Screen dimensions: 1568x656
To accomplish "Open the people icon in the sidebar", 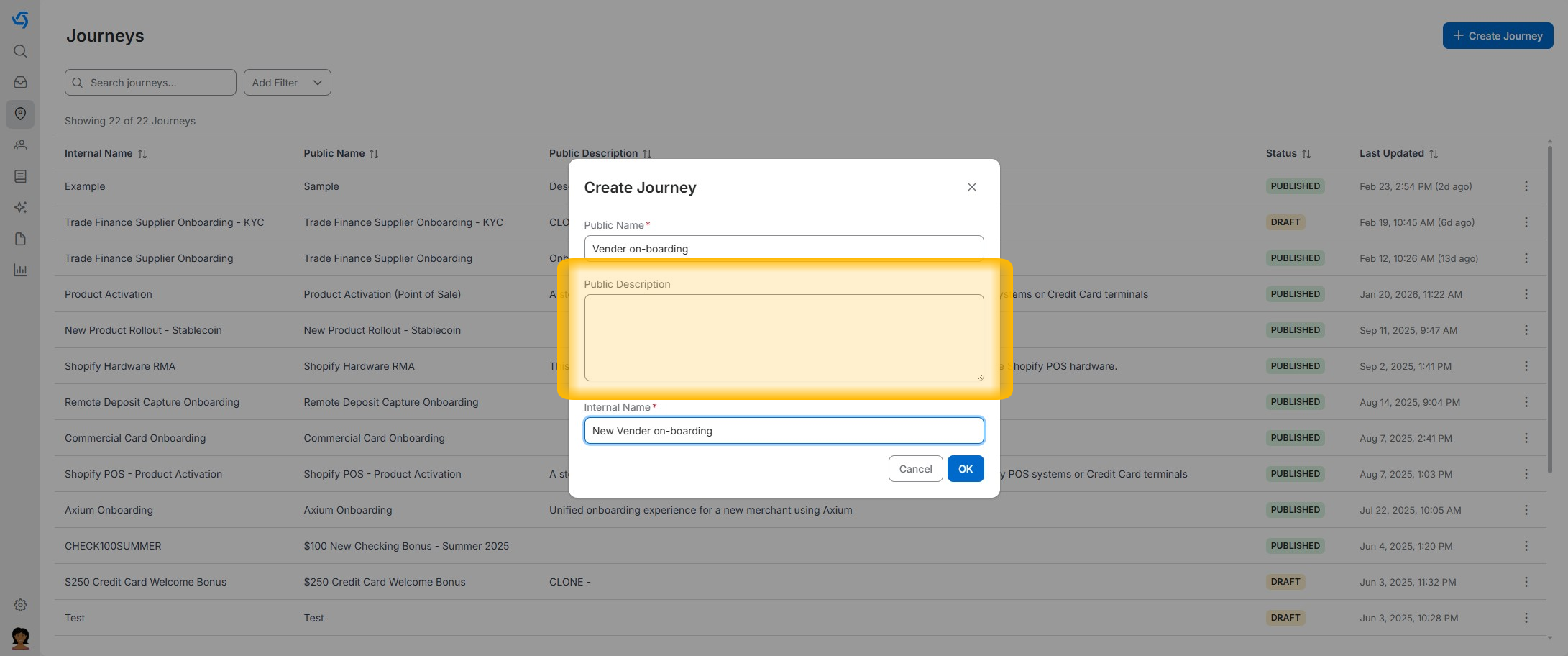I will pos(20,145).
